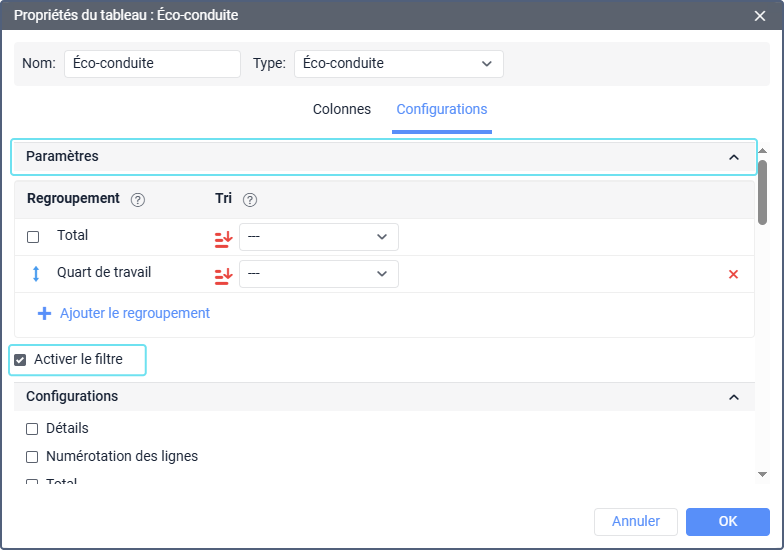
Task: Enable Numérotation des lignes checkbox
Action: pos(32,457)
